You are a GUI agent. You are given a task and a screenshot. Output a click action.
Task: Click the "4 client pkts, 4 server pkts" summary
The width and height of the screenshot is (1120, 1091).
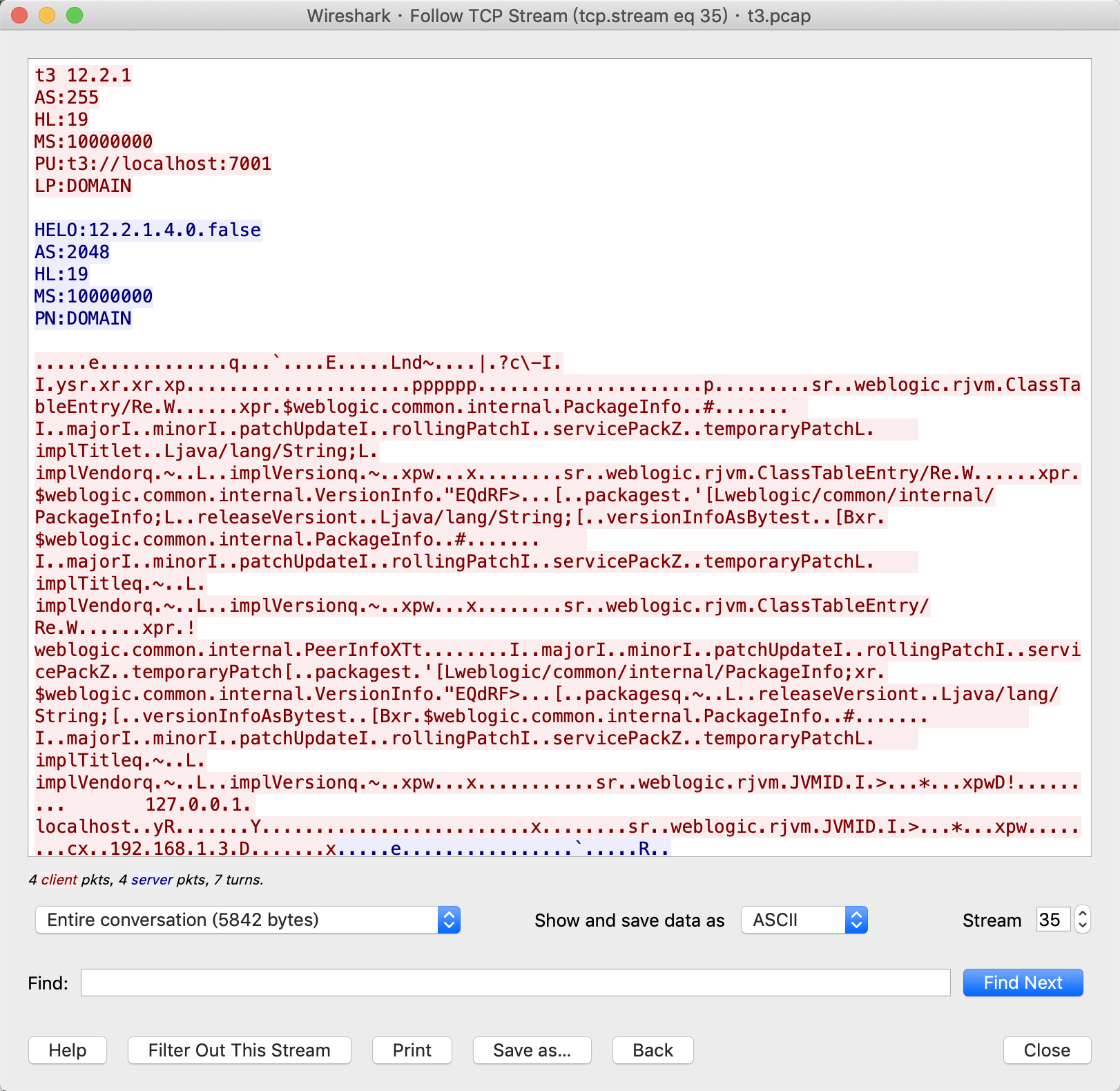click(x=146, y=880)
